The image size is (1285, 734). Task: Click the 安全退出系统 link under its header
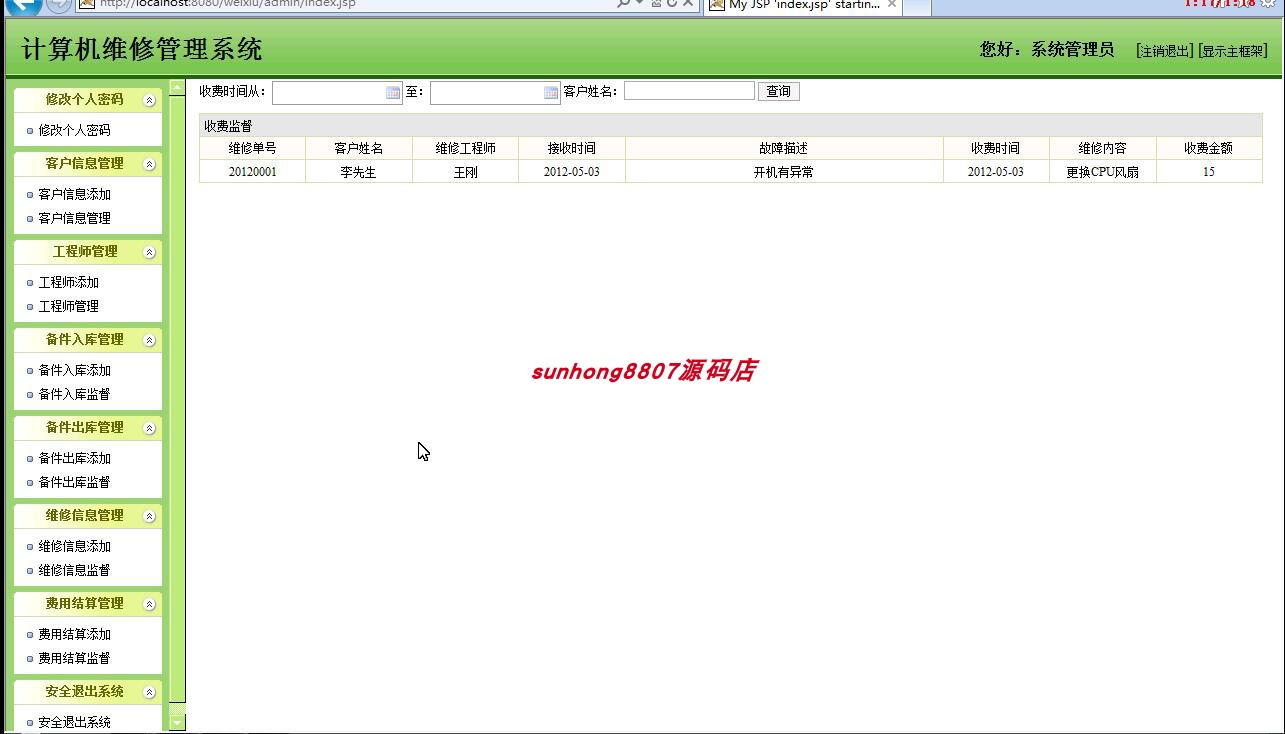[x=74, y=722]
